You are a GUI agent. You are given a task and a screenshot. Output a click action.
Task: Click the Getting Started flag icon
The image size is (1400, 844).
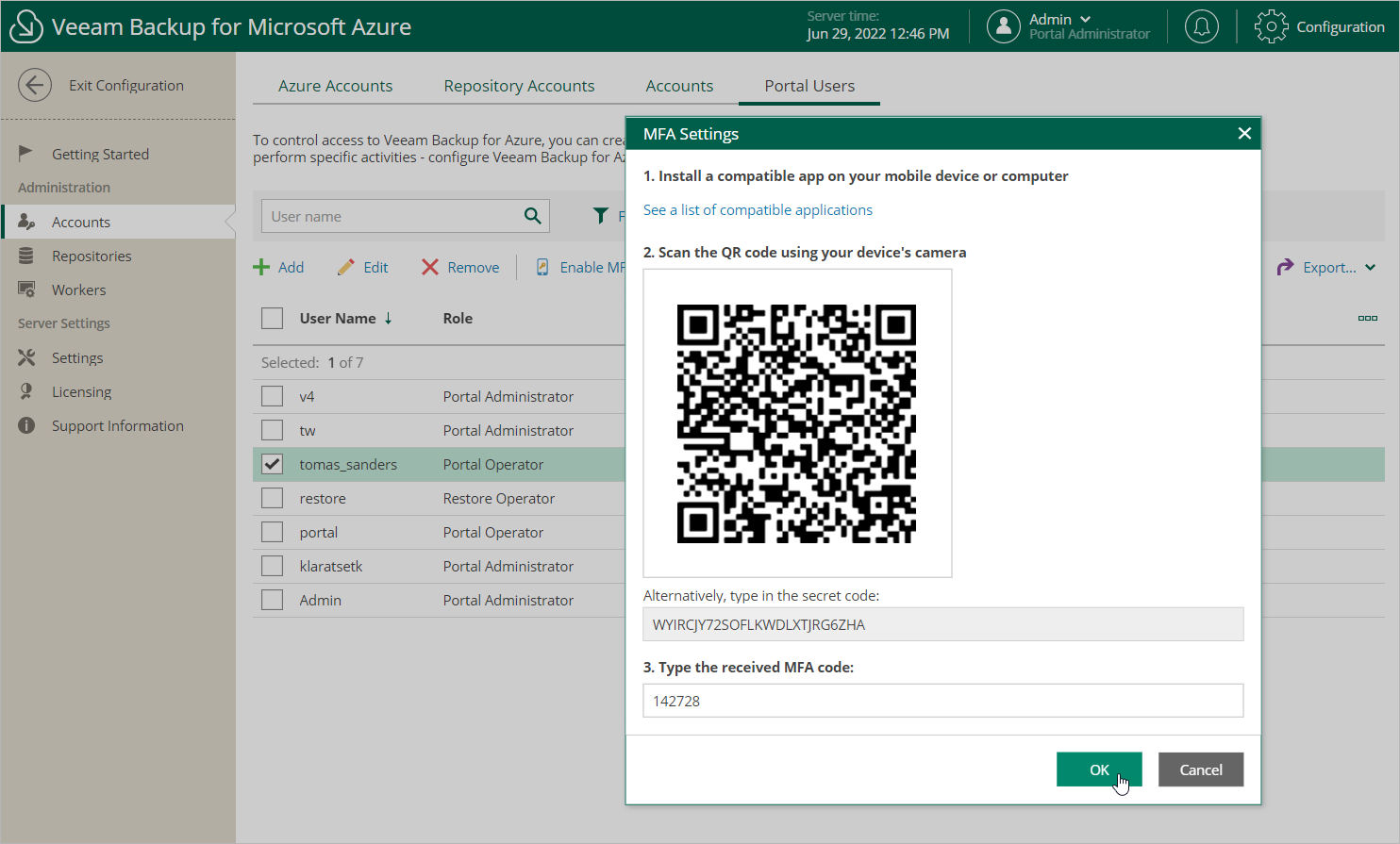(25, 153)
